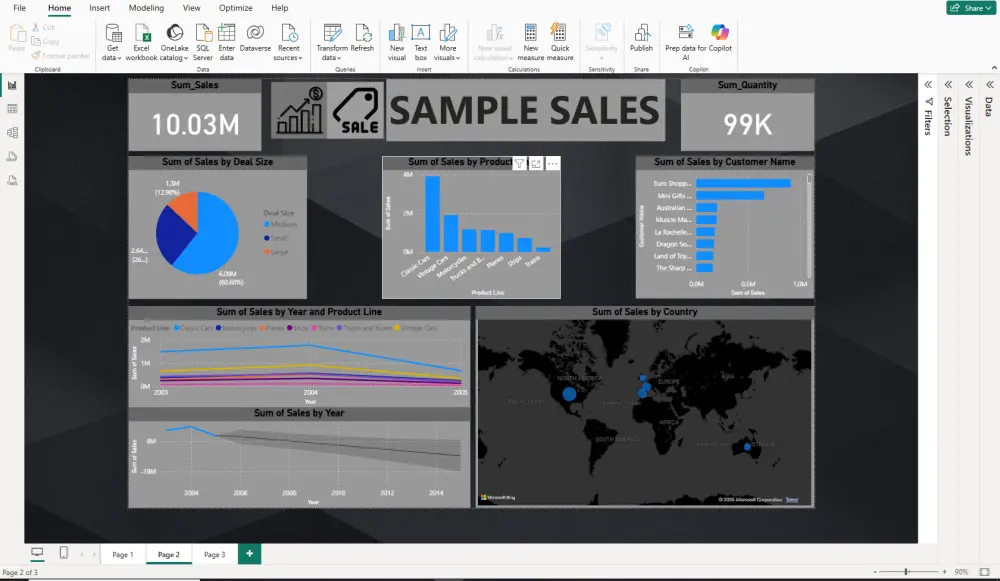Select the Page 3 tab
Viewport: 1000px width, 581px height.
point(215,553)
